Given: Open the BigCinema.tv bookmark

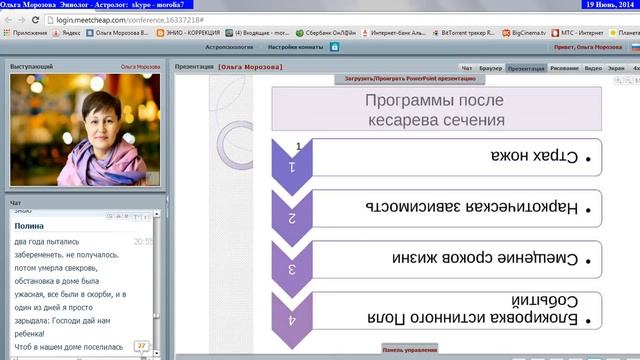Looking at the screenshot, I should pyautogui.click(x=524, y=33).
